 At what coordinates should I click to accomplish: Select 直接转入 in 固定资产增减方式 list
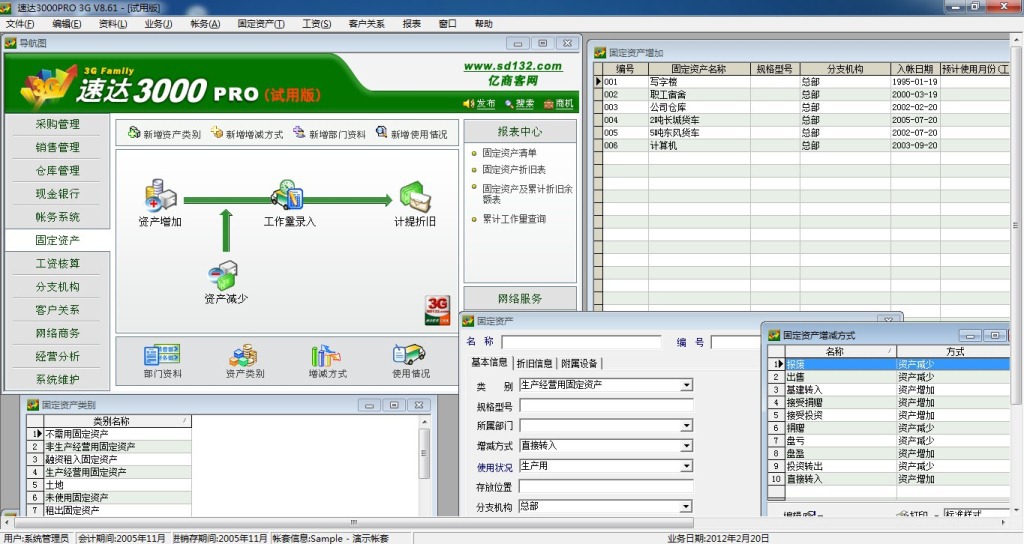click(x=888, y=479)
